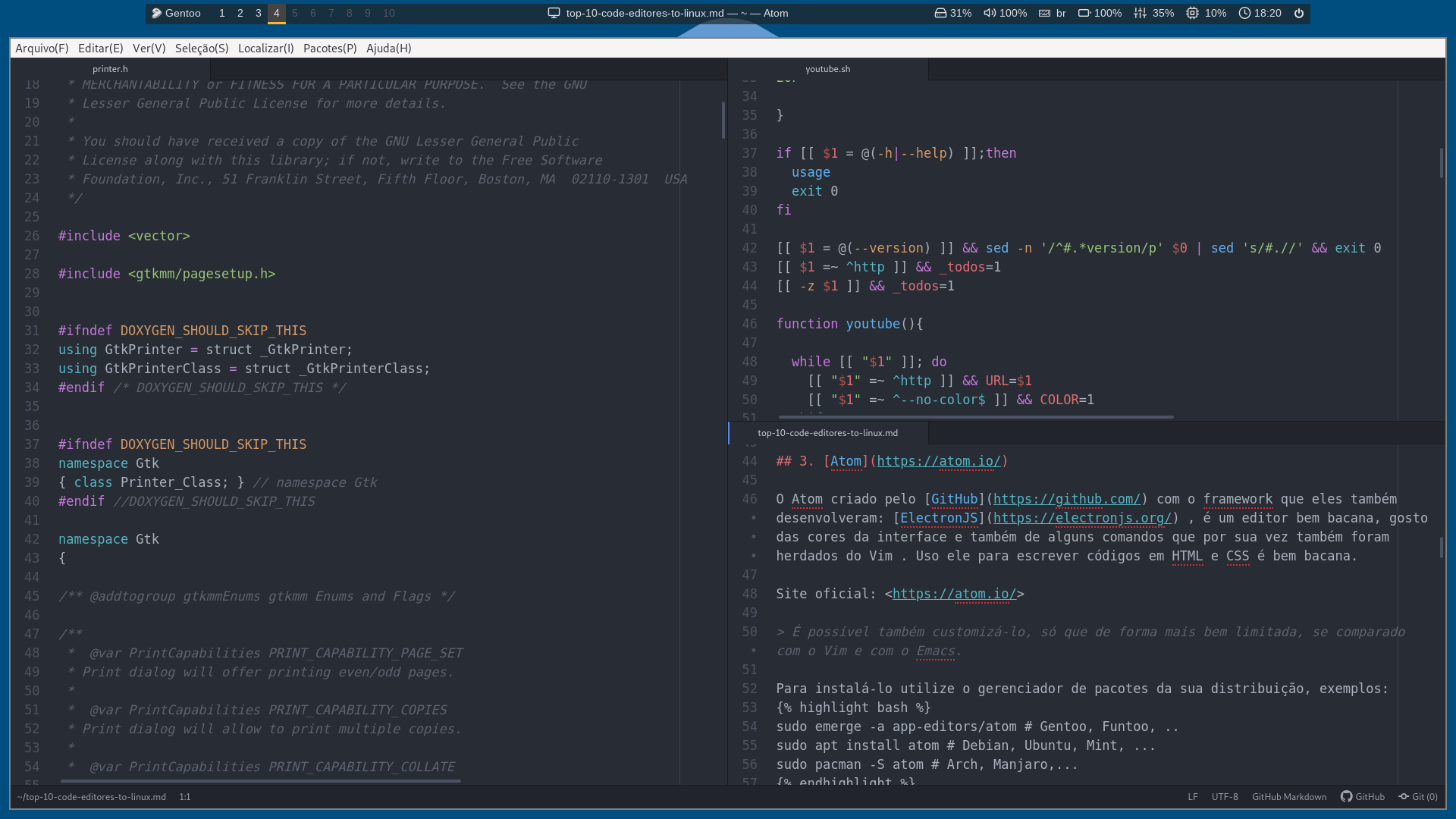Click the CPU chip icon showing 10%
Viewport: 1456px width, 819px height.
pos(1192,13)
